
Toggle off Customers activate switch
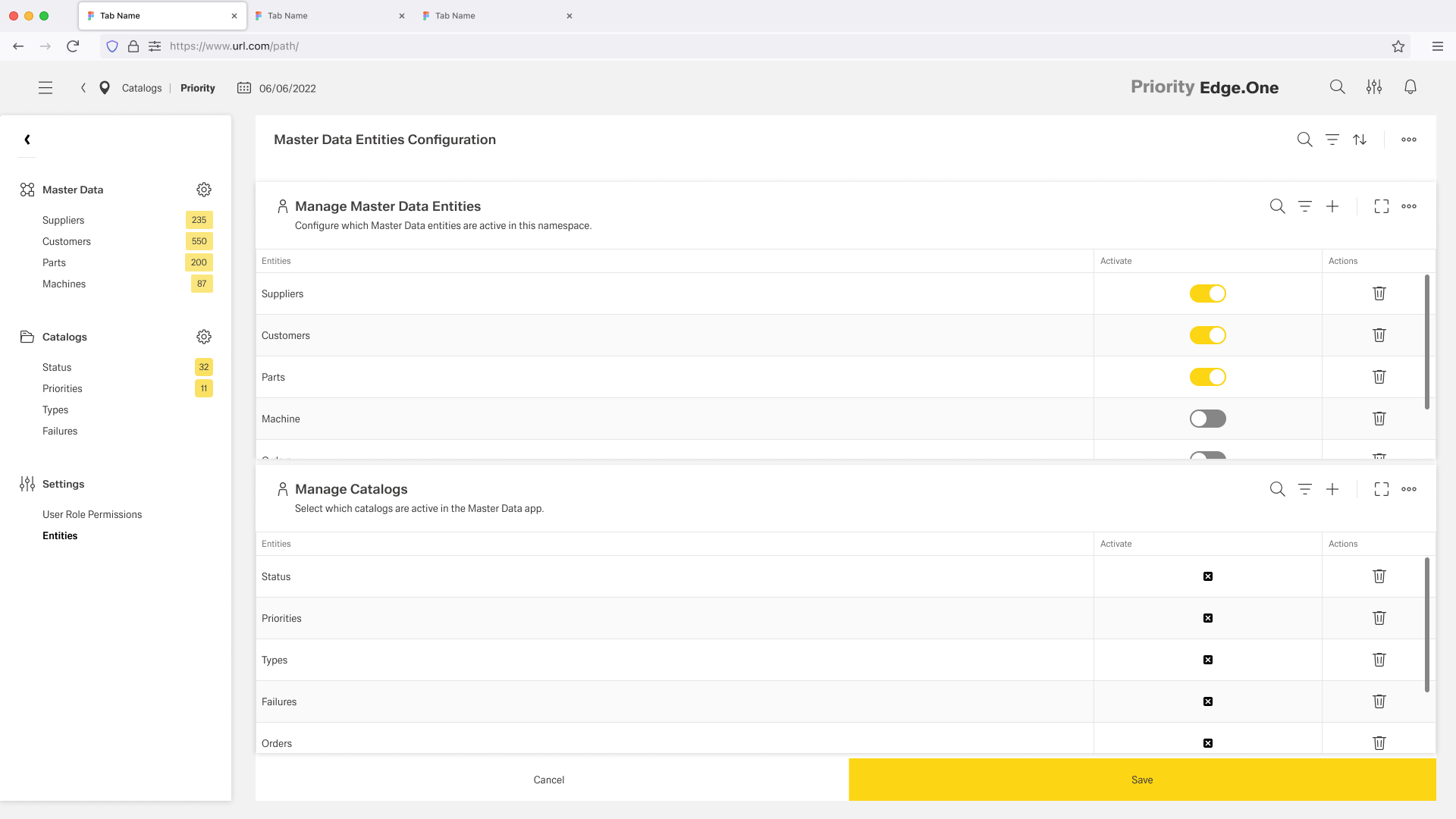click(1208, 335)
